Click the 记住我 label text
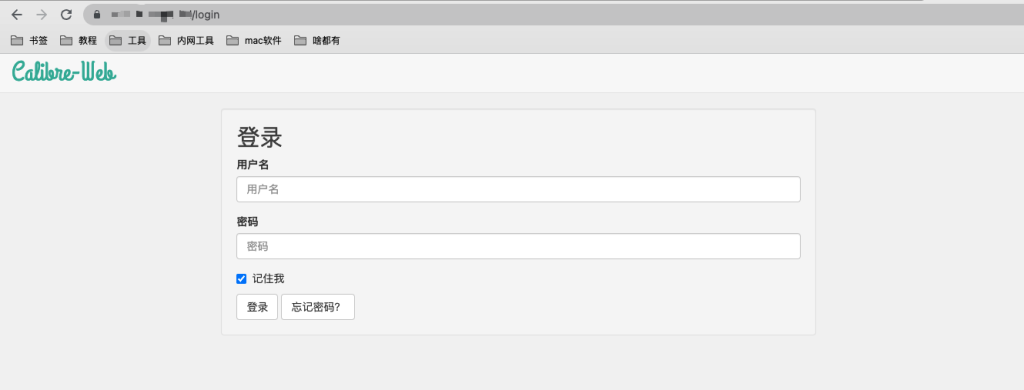The image size is (1024, 390). (x=268, y=279)
